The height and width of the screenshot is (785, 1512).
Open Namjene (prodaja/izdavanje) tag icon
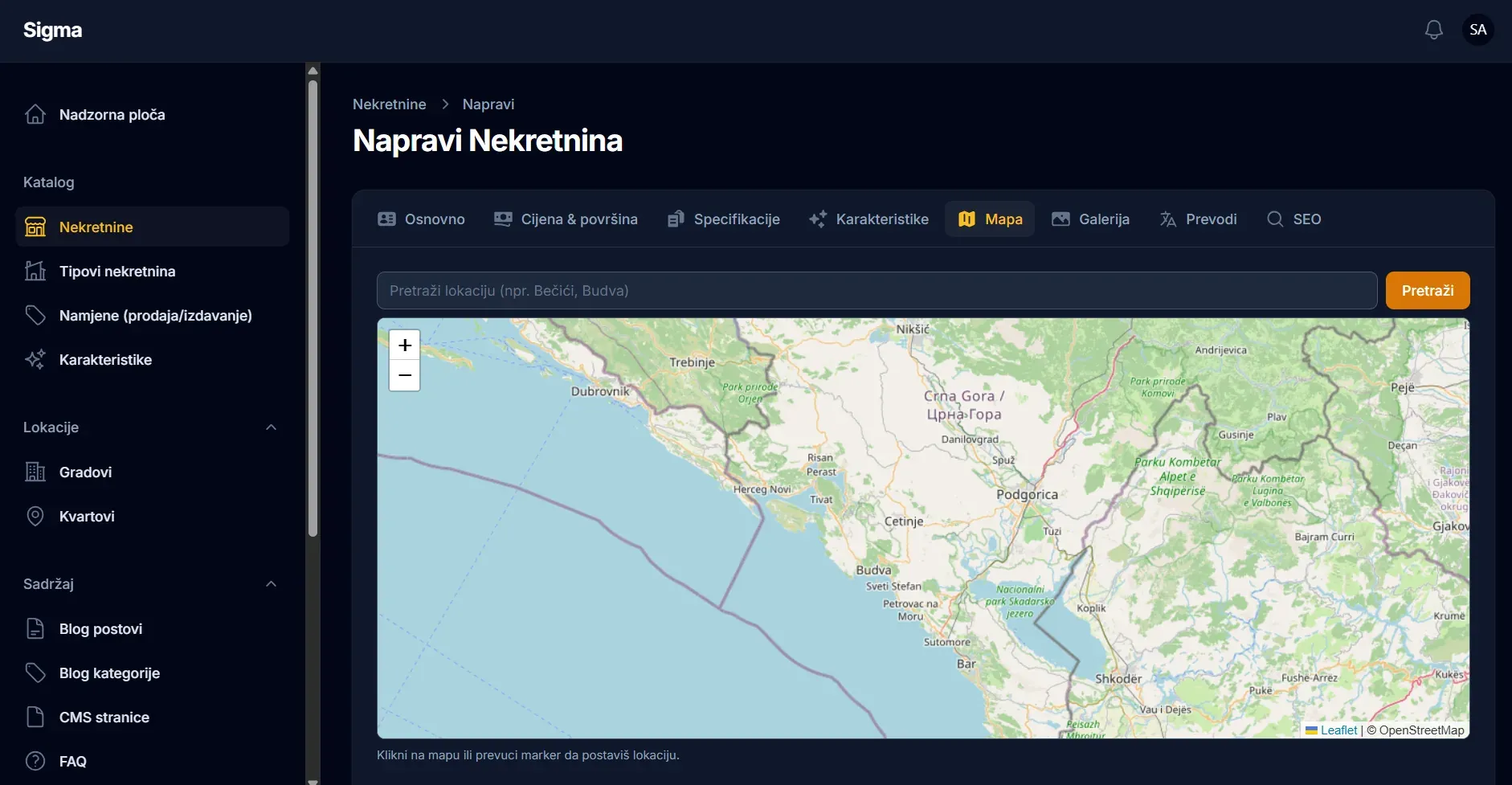(35, 315)
